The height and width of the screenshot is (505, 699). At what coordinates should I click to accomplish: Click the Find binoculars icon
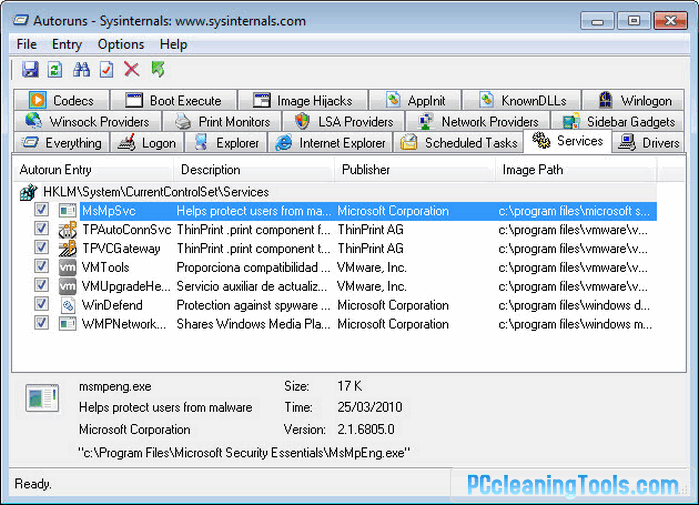pos(81,70)
